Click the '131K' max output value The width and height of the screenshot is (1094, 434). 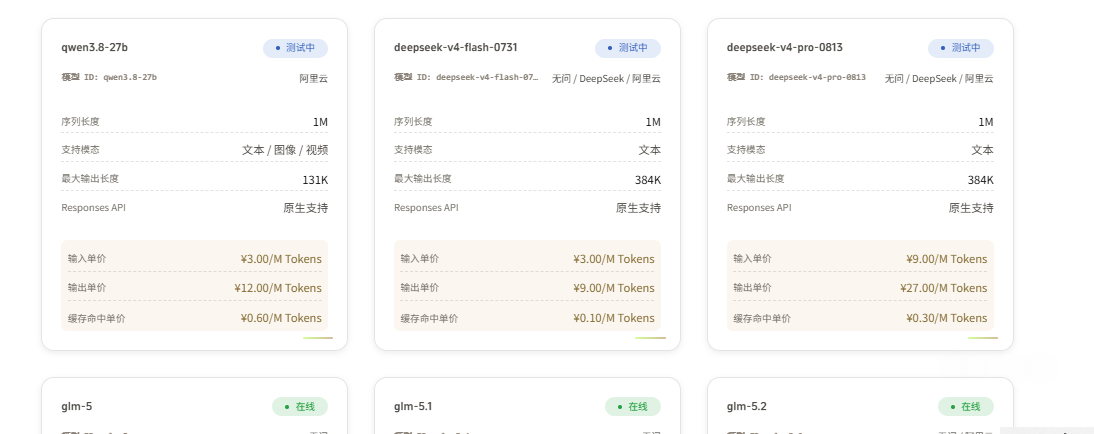[x=315, y=180]
